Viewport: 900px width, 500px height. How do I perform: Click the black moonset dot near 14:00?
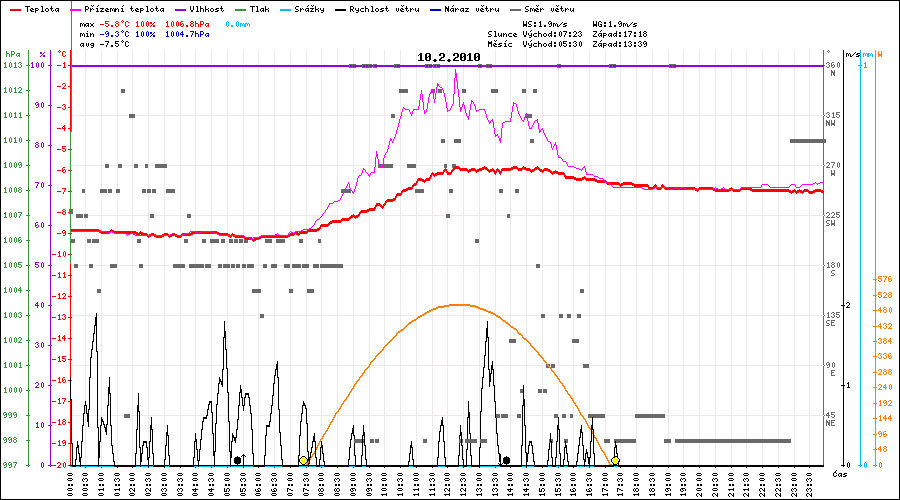coord(507,460)
